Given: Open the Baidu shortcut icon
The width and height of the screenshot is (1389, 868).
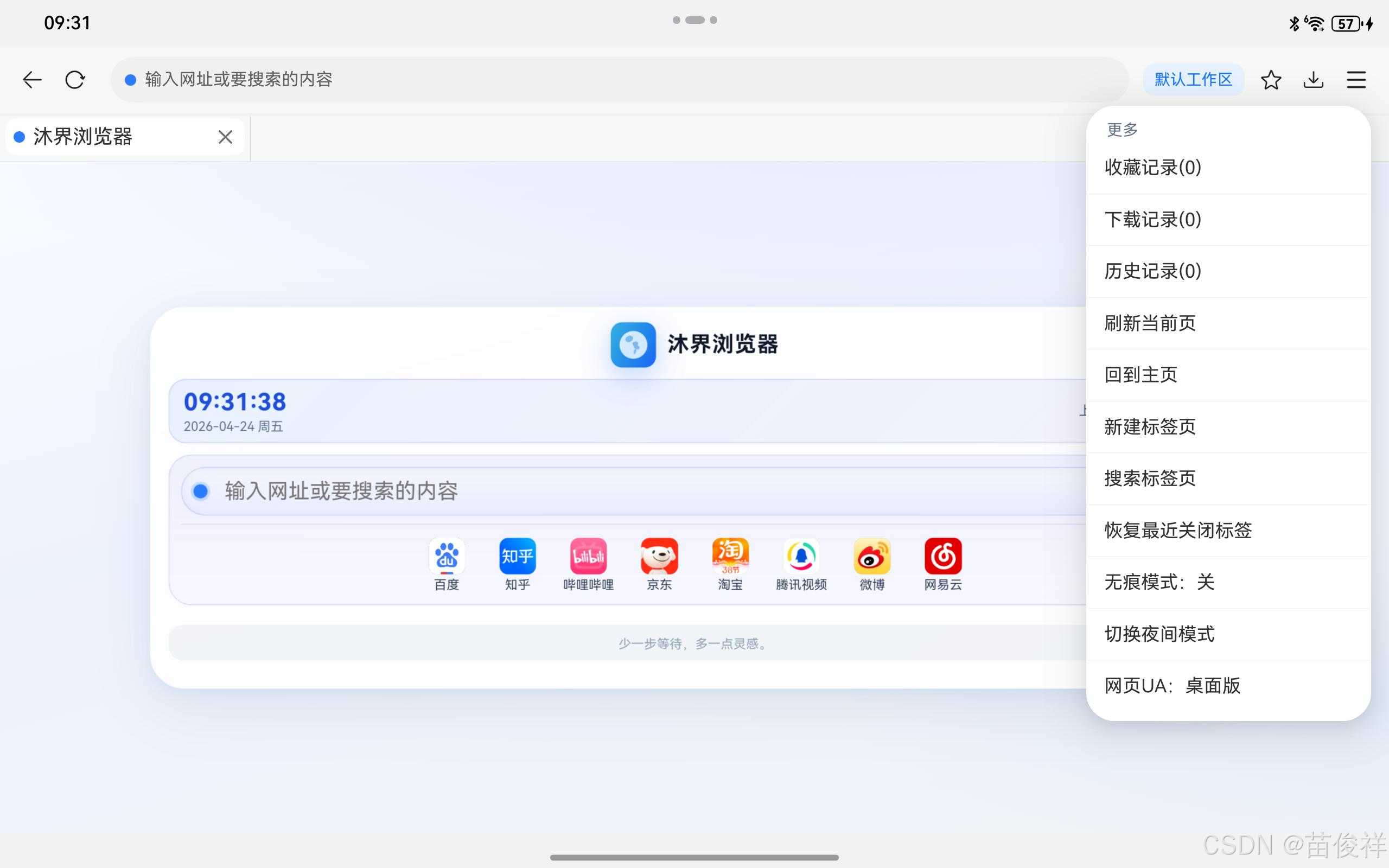Looking at the screenshot, I should (x=447, y=556).
